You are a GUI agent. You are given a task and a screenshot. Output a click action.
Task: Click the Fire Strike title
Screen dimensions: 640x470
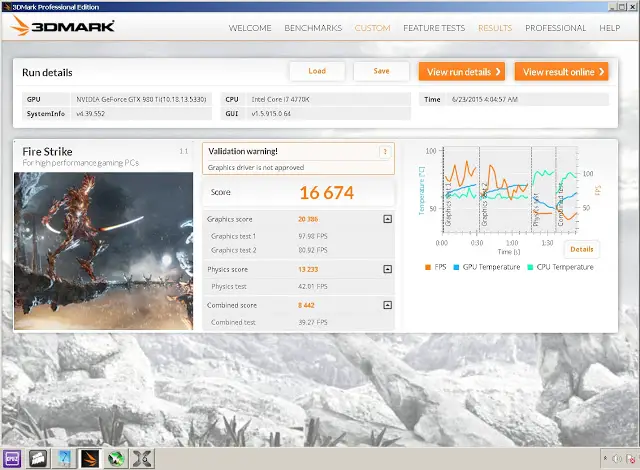click(x=47, y=152)
